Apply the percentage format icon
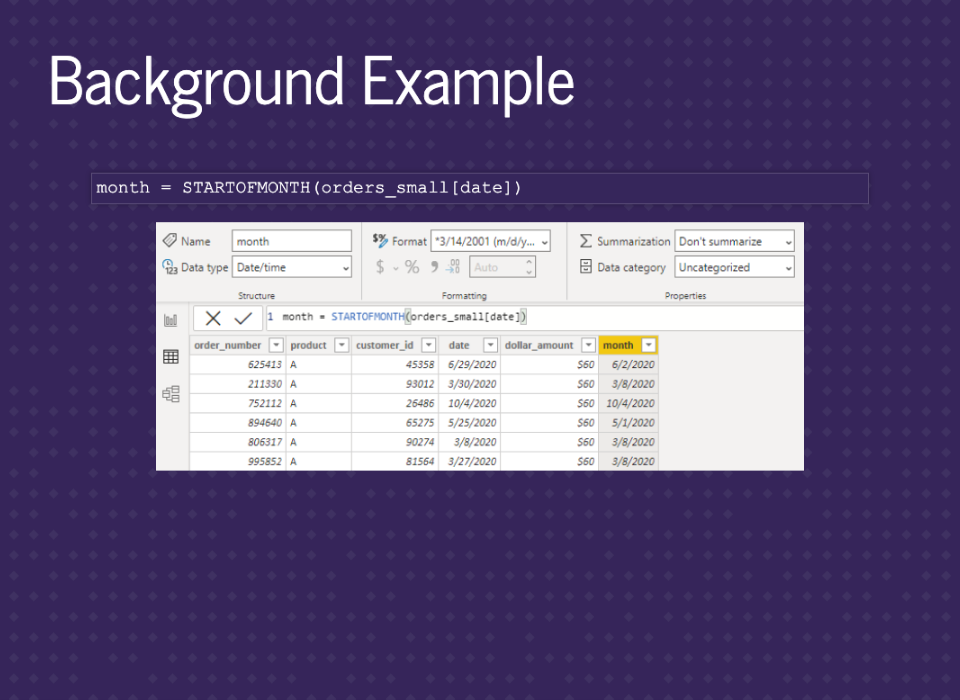The width and height of the screenshot is (960, 700). pyautogui.click(x=412, y=267)
